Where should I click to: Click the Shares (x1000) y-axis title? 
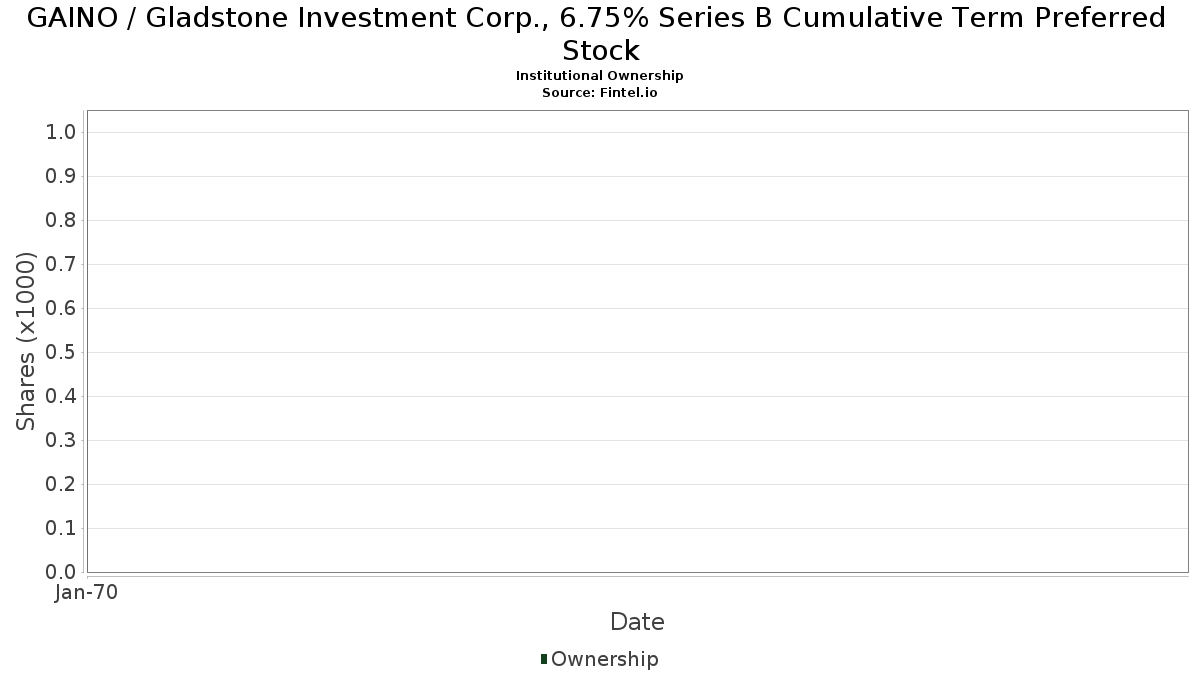[27, 341]
